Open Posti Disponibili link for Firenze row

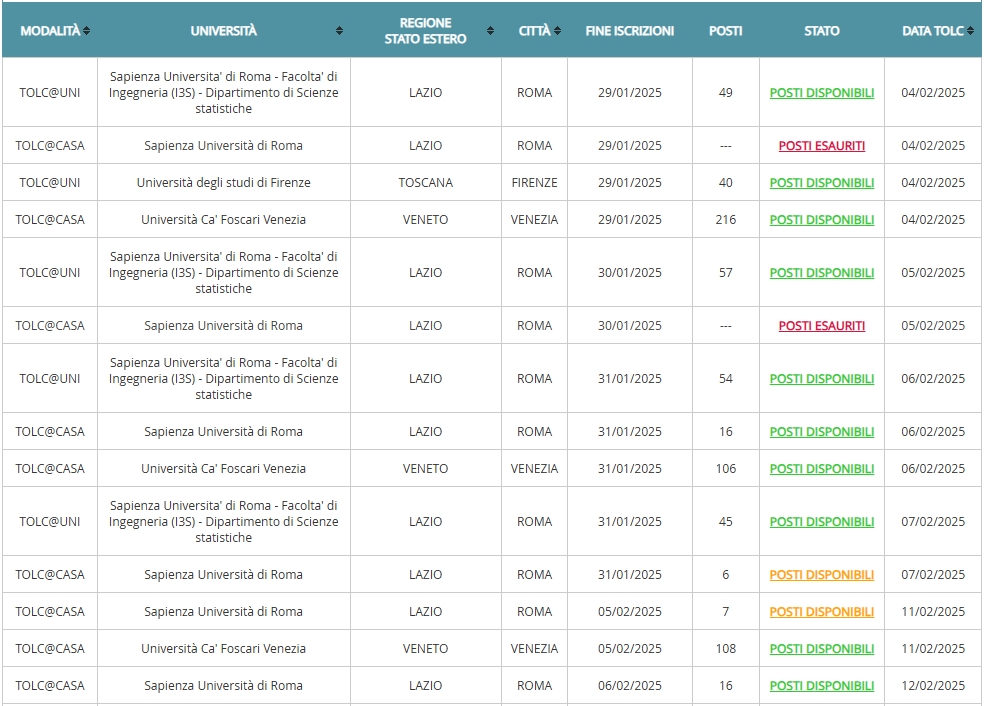pyautogui.click(x=821, y=183)
